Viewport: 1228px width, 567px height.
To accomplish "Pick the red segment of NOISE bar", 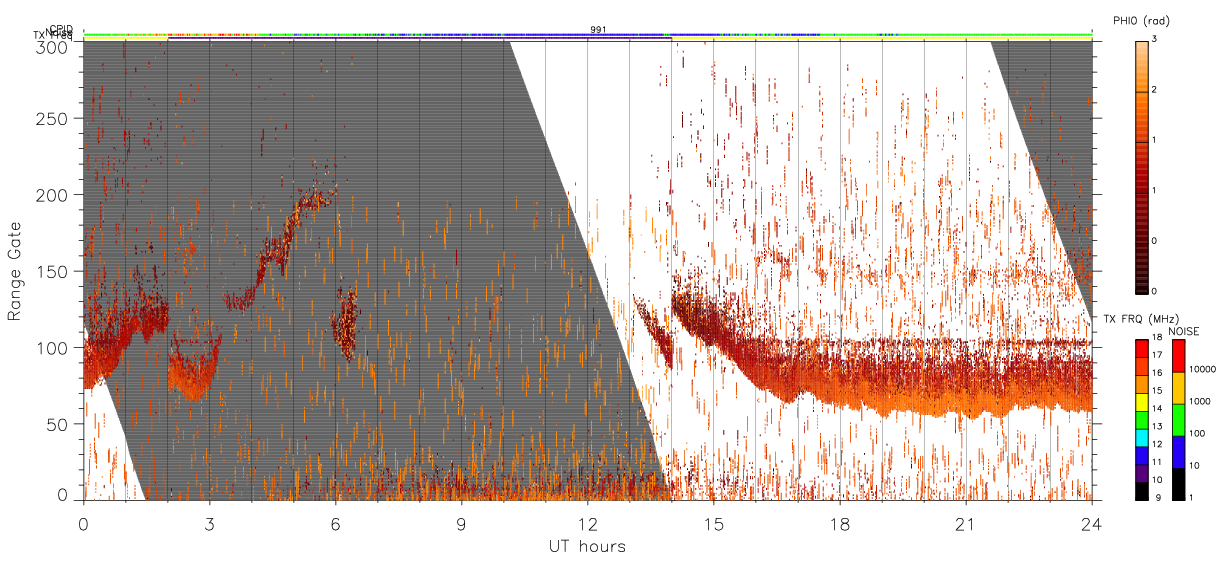I will pos(1179,355).
